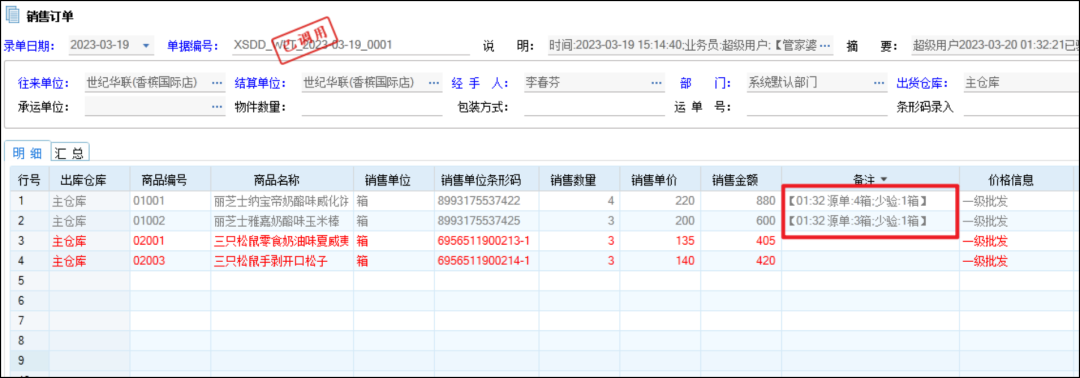This screenshot has height=378, width=1080.
Task: Open 经手人 lookup ellipsis button
Action: (657, 83)
